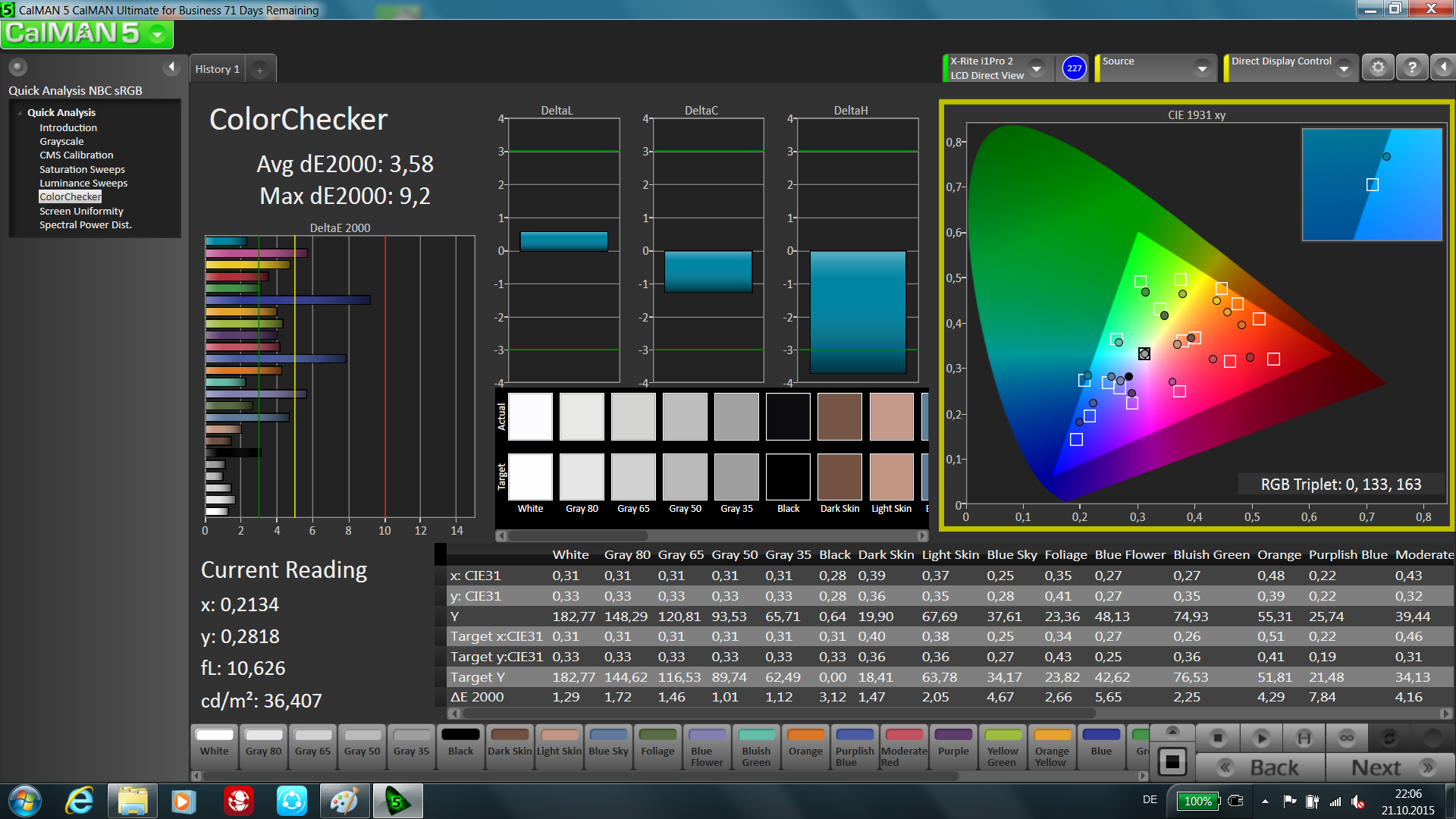Collapse the left workflow panel arrow
Viewport: 1456px width, 819px height.
(x=171, y=67)
